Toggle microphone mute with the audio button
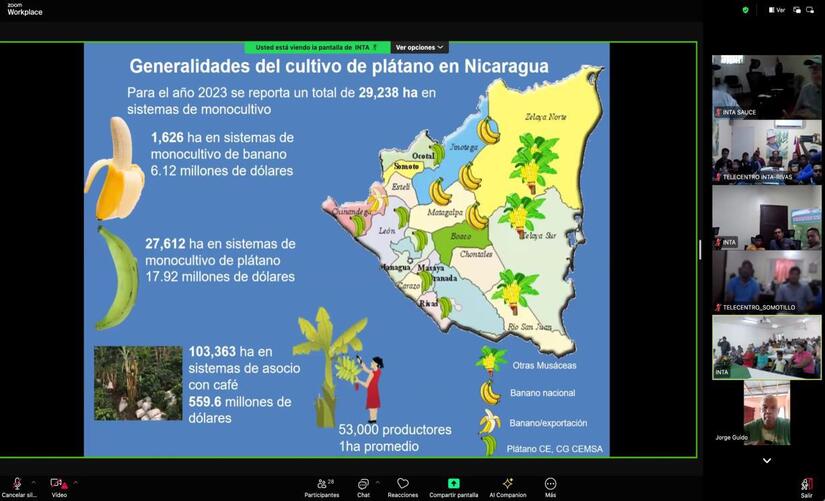 (x=17, y=484)
